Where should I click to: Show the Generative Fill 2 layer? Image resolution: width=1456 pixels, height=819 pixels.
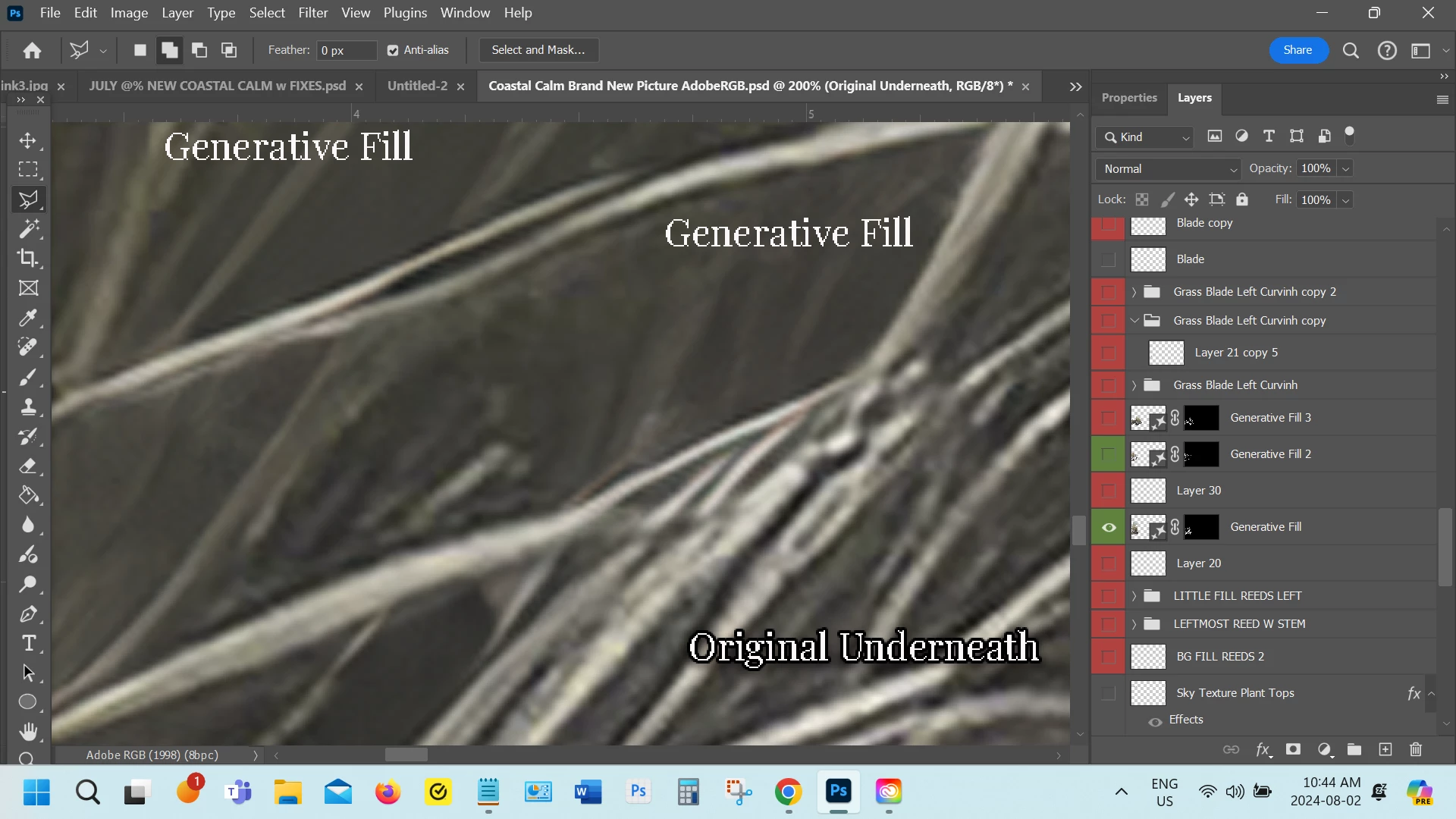click(x=1108, y=454)
